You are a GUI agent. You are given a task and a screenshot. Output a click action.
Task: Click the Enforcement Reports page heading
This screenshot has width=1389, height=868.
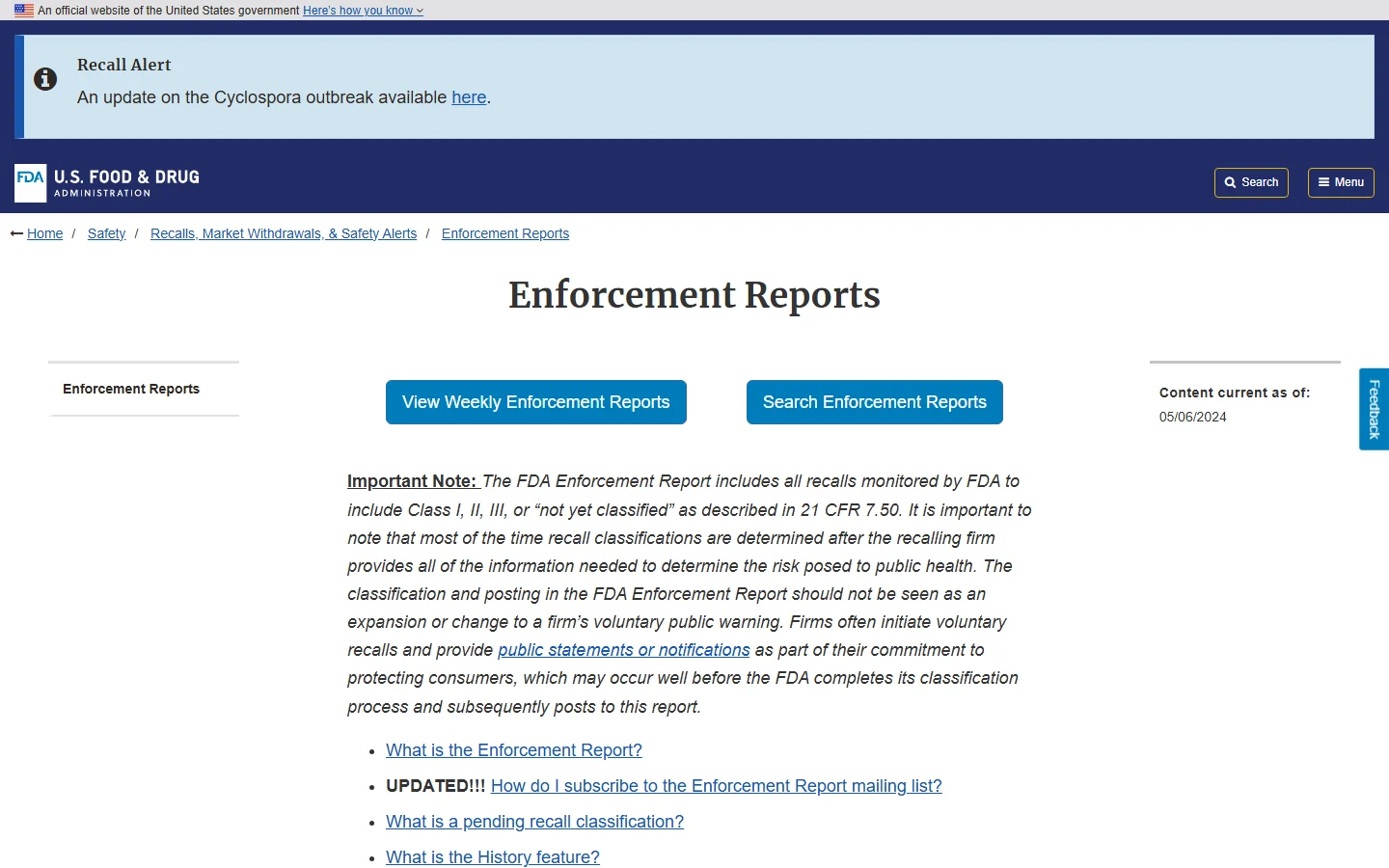694,295
